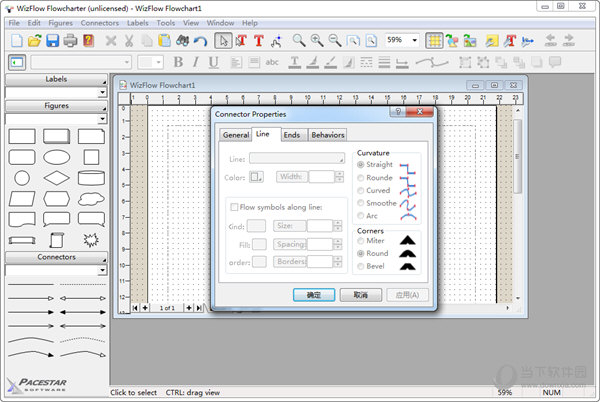Image resolution: width=600 pixels, height=402 pixels.
Task: Open the Figures menu
Action: click(60, 23)
